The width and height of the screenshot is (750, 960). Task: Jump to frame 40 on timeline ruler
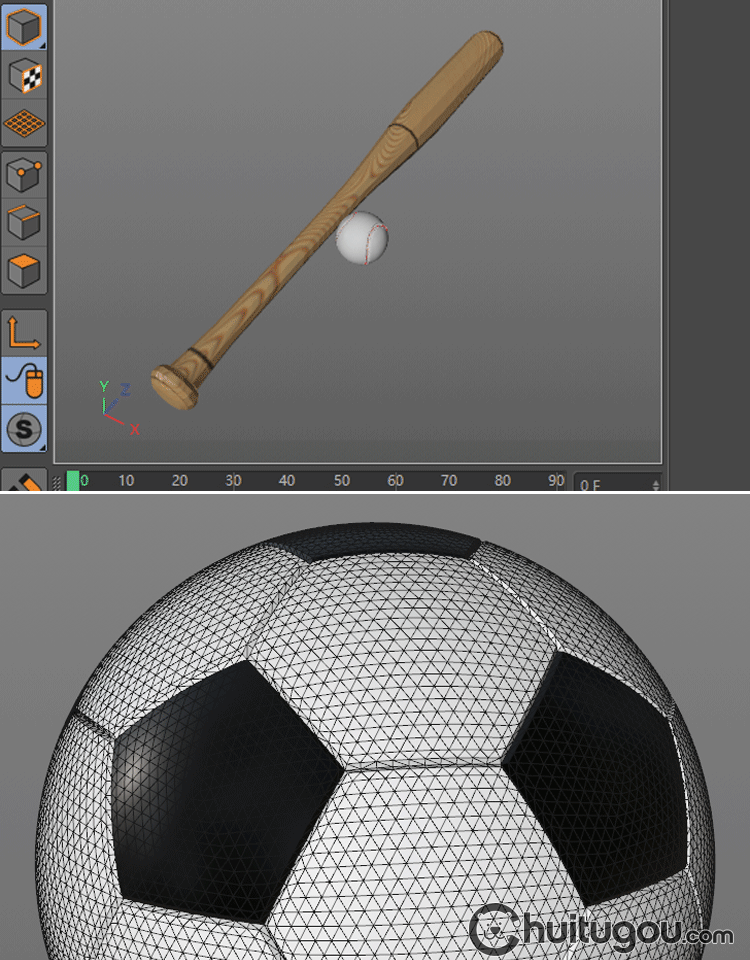pyautogui.click(x=287, y=481)
